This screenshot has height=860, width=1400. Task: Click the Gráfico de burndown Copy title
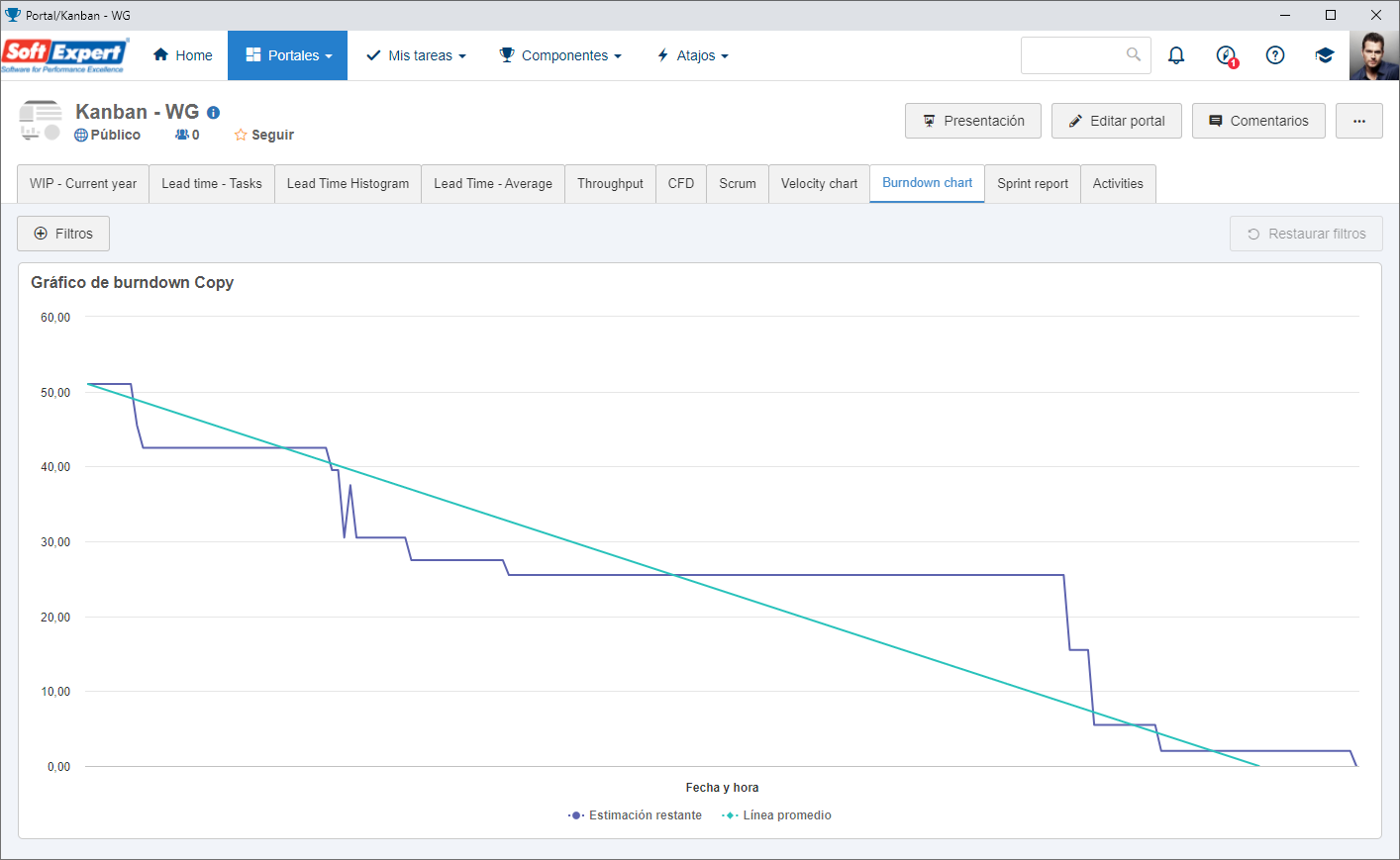(133, 282)
